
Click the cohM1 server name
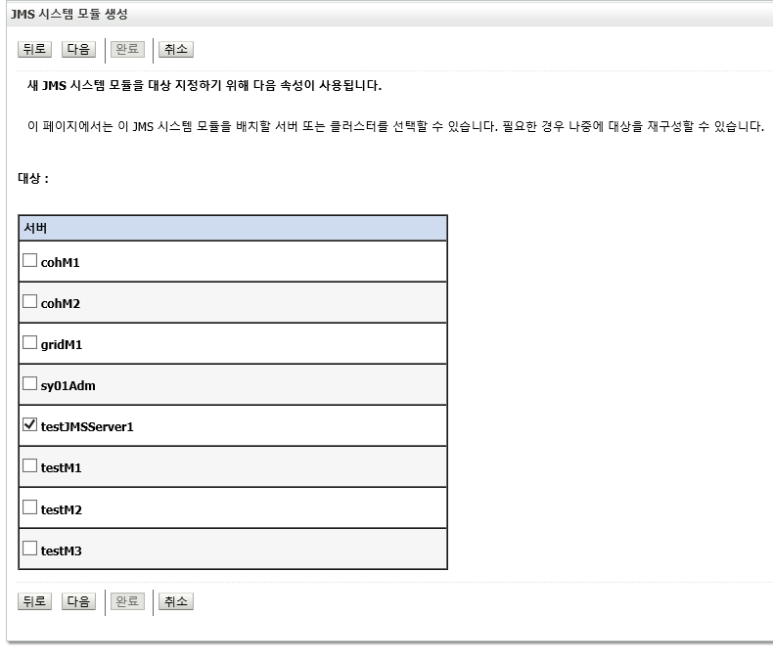[x=60, y=263]
